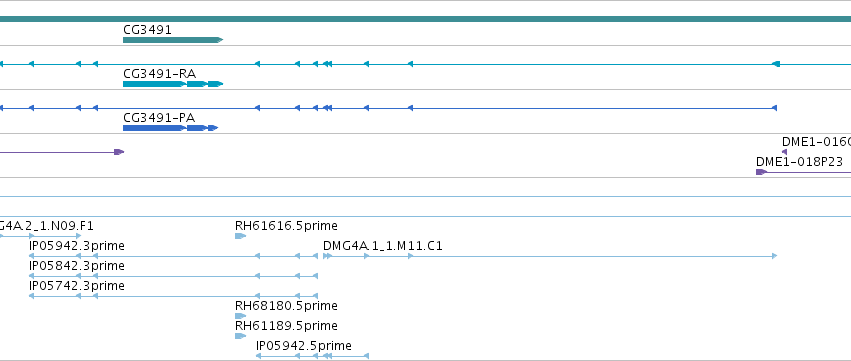Select the CG3491 gene bar
Screen dimensions: 851x361
click(173, 40)
